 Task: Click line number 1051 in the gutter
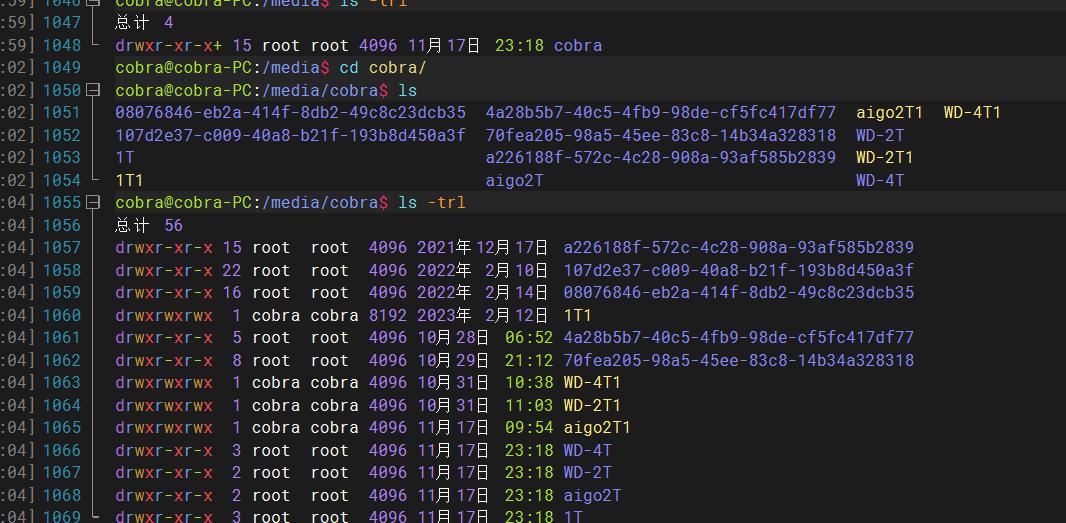62,113
